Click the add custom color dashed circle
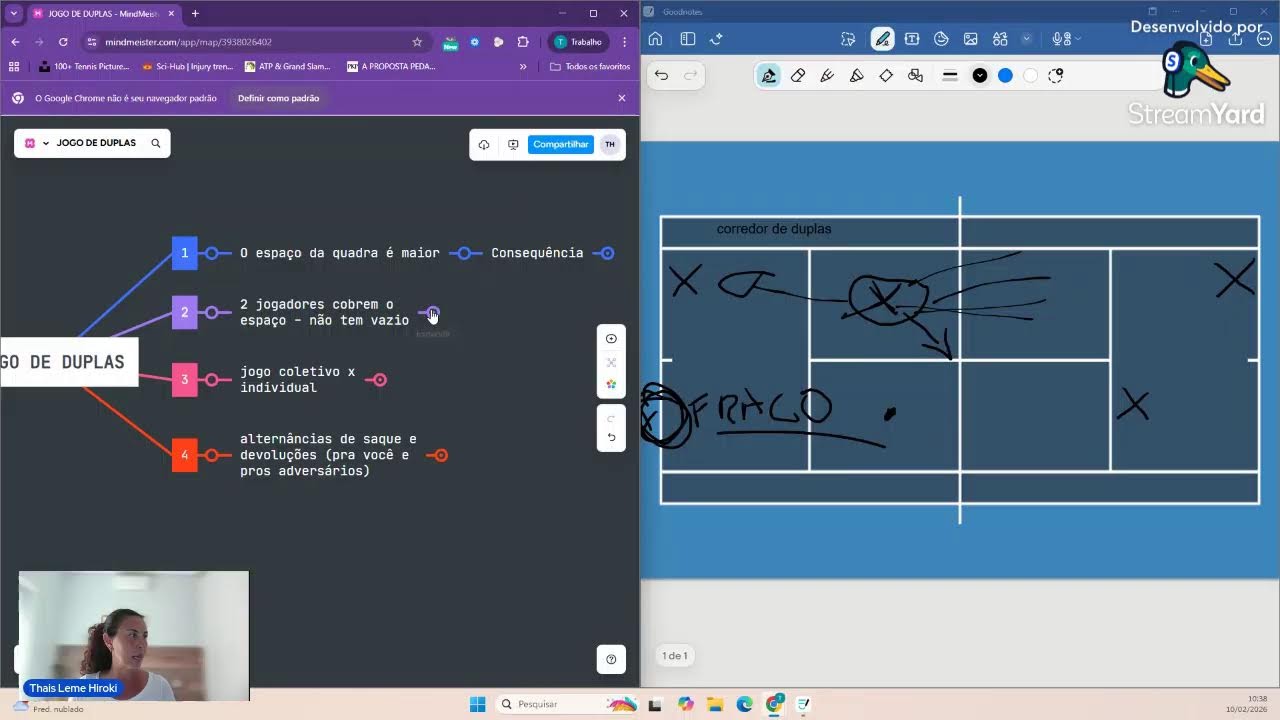The width and height of the screenshot is (1280, 720). coord(1055,76)
